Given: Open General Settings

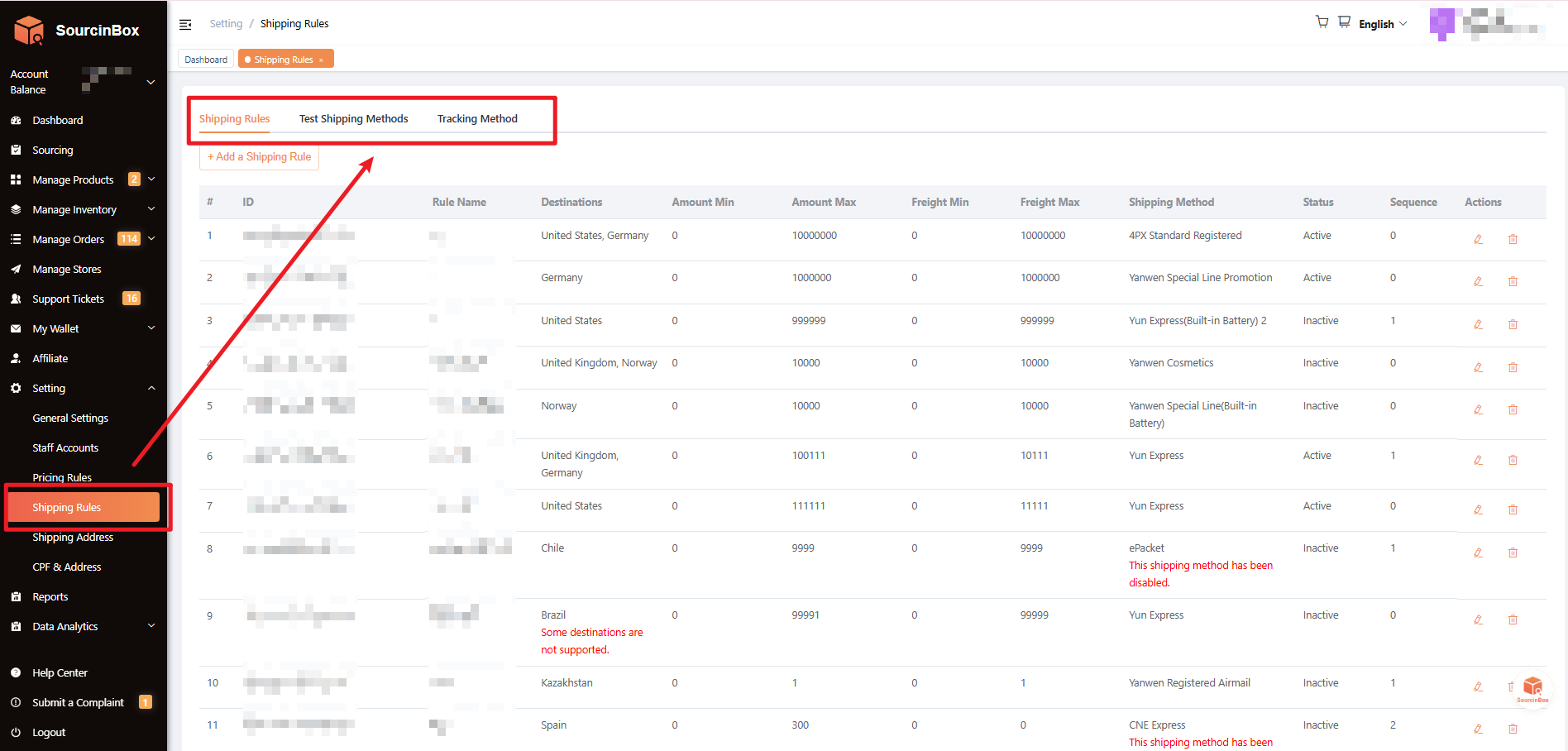Looking at the screenshot, I should (x=70, y=418).
